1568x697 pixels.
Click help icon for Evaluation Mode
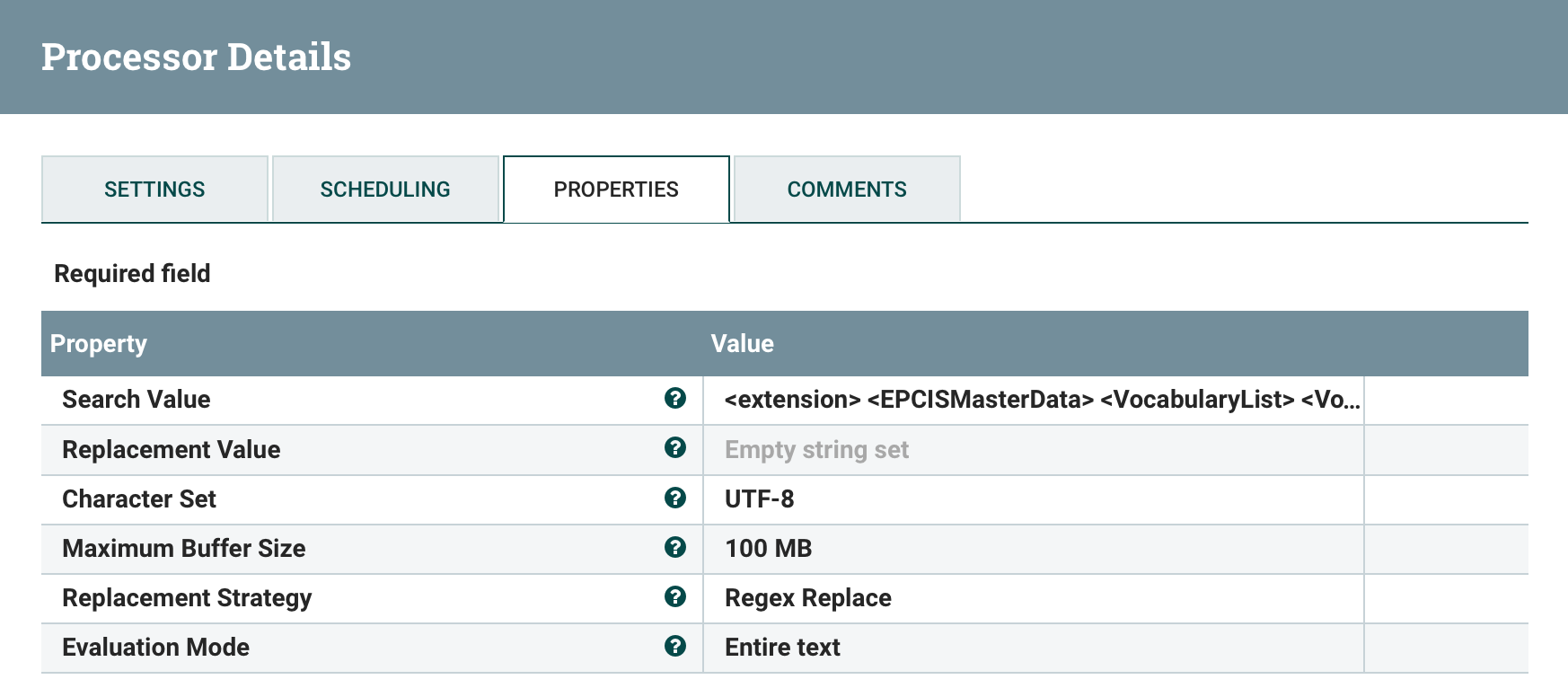tap(675, 646)
